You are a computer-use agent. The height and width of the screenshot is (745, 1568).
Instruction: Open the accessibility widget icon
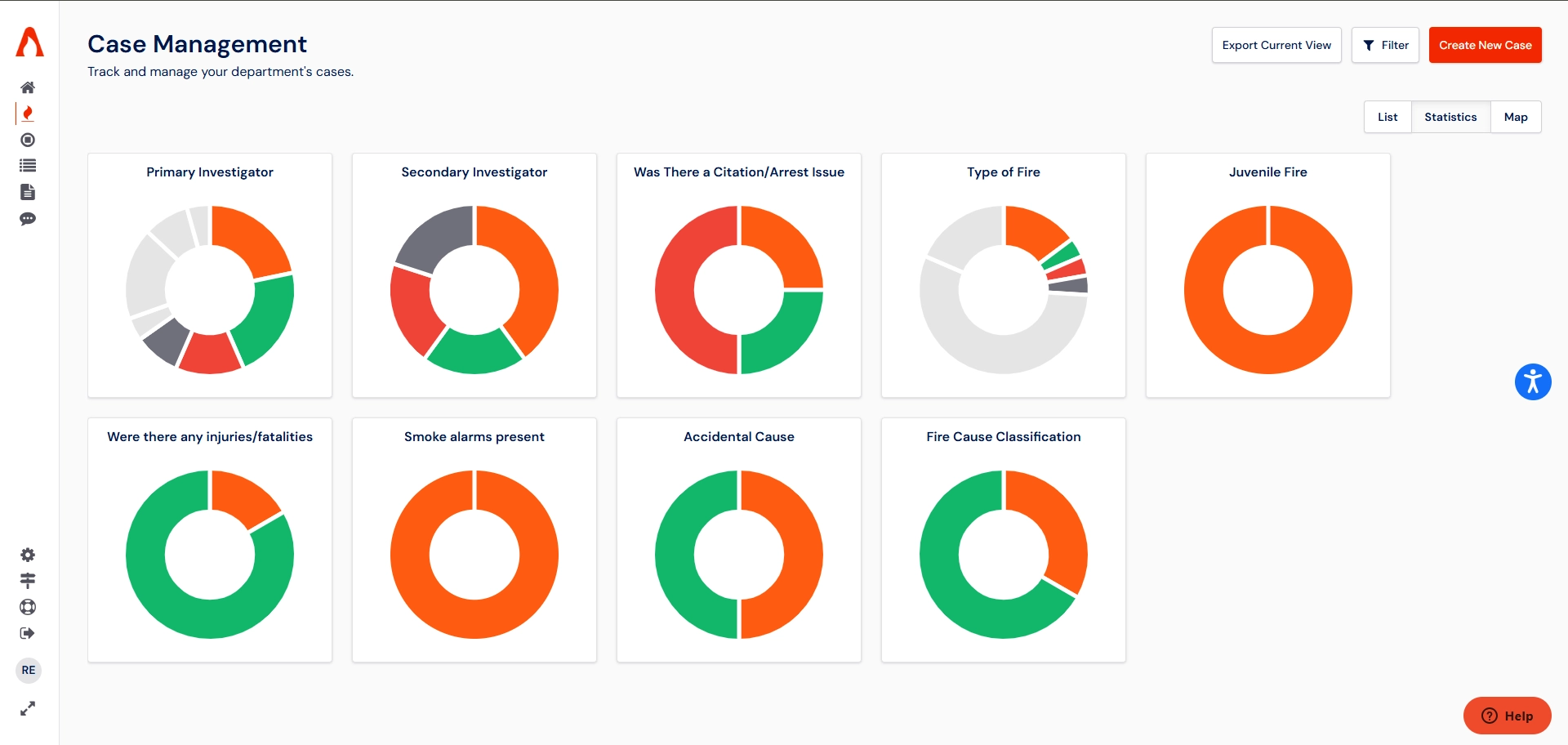[x=1533, y=381]
